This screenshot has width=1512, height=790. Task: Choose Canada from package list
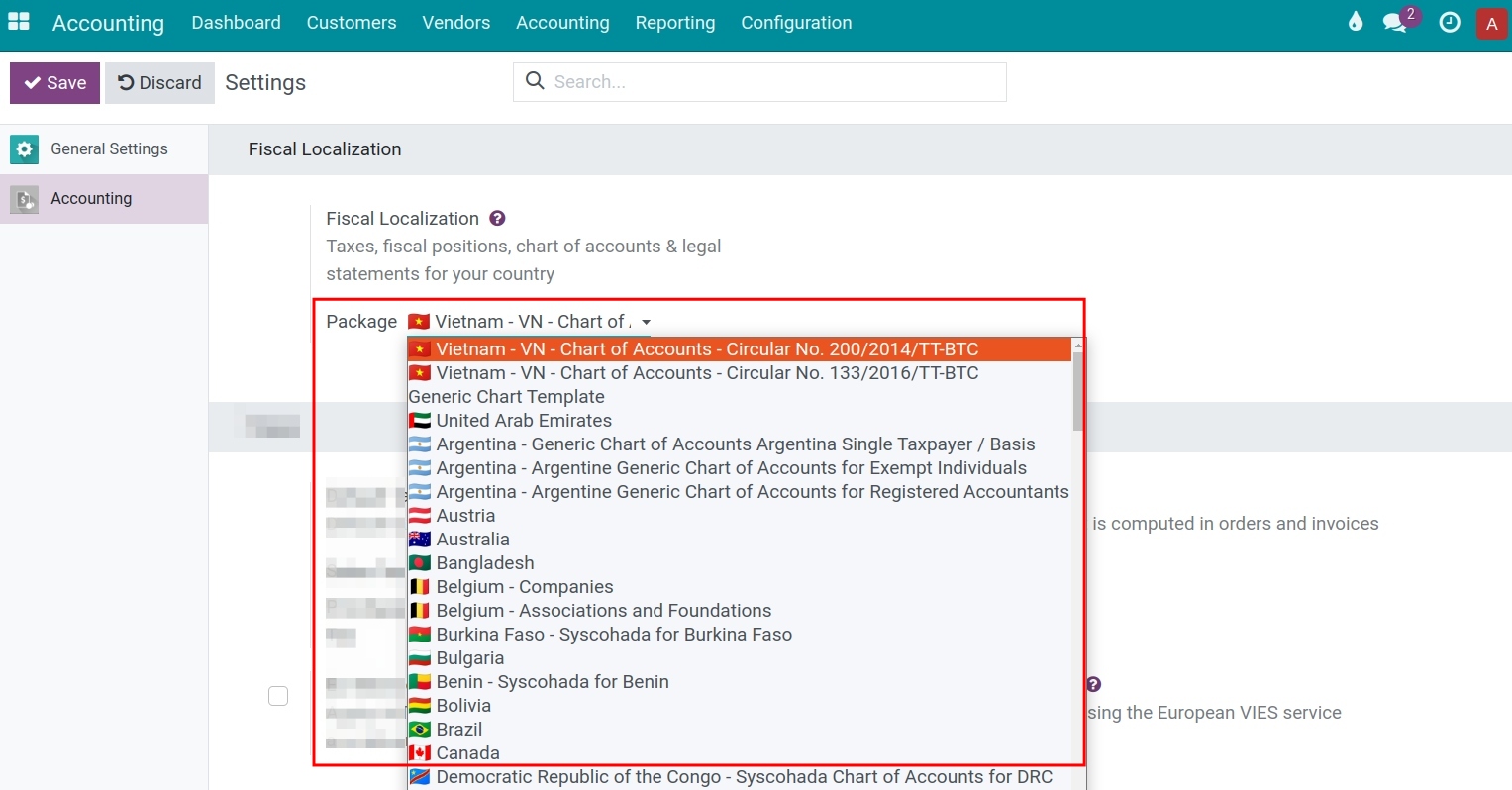tap(740, 753)
